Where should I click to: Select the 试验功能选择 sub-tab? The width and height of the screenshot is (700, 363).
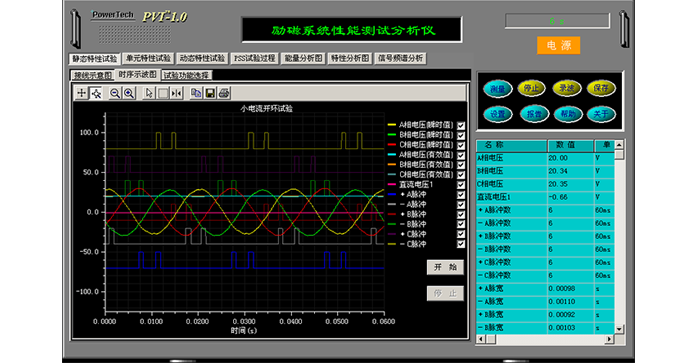(186, 75)
